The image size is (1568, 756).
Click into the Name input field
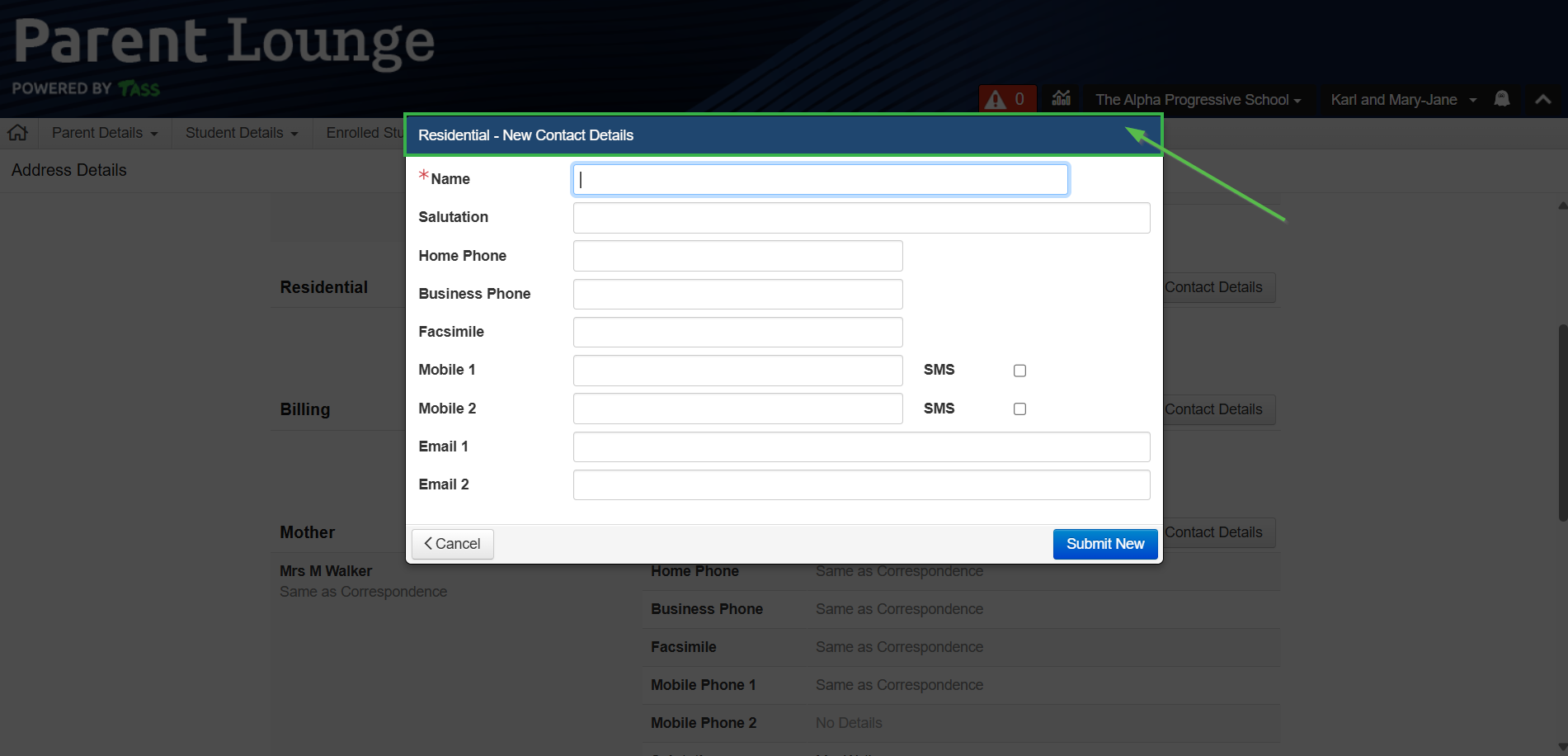(820, 180)
